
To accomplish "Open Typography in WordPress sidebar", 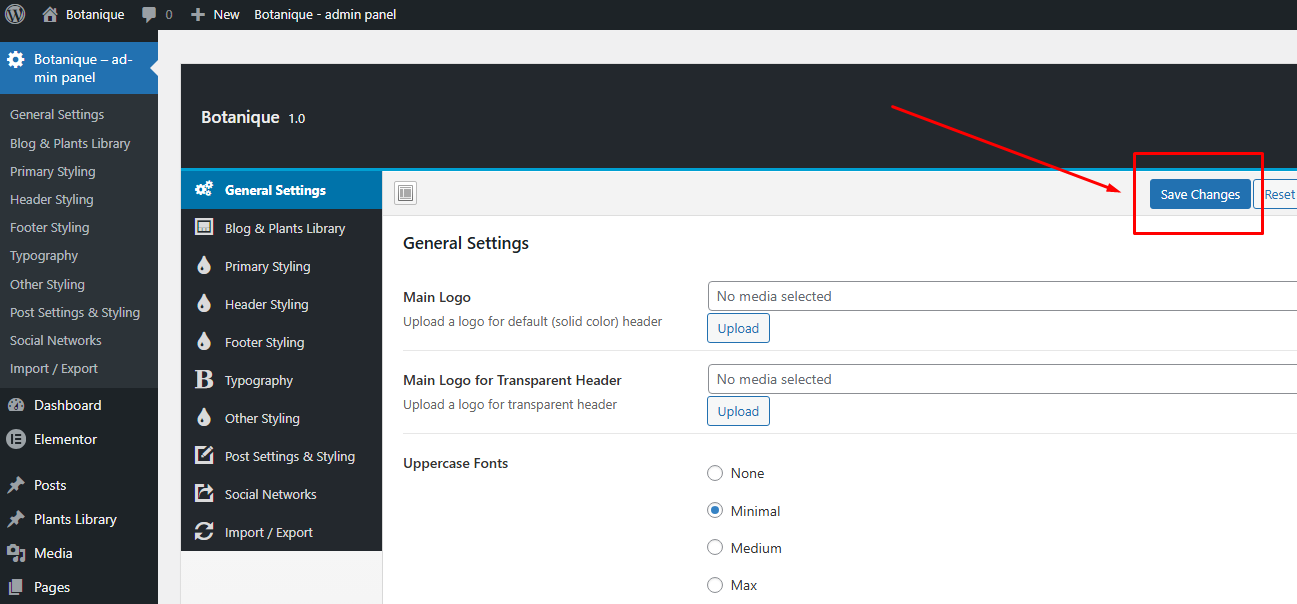I will (44, 255).
